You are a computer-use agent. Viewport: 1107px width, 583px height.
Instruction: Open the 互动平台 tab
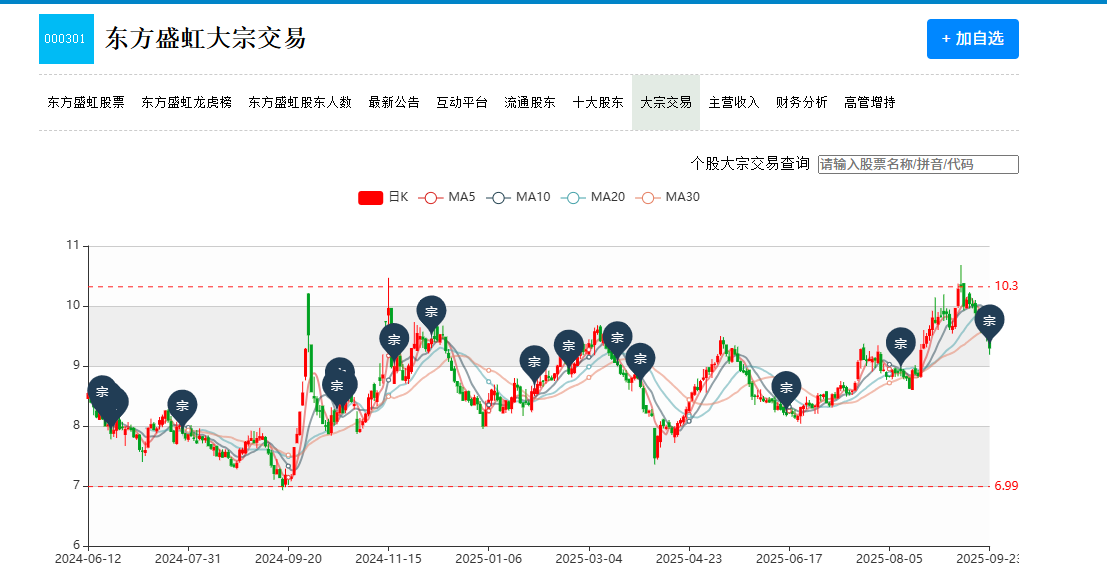pyautogui.click(x=462, y=102)
